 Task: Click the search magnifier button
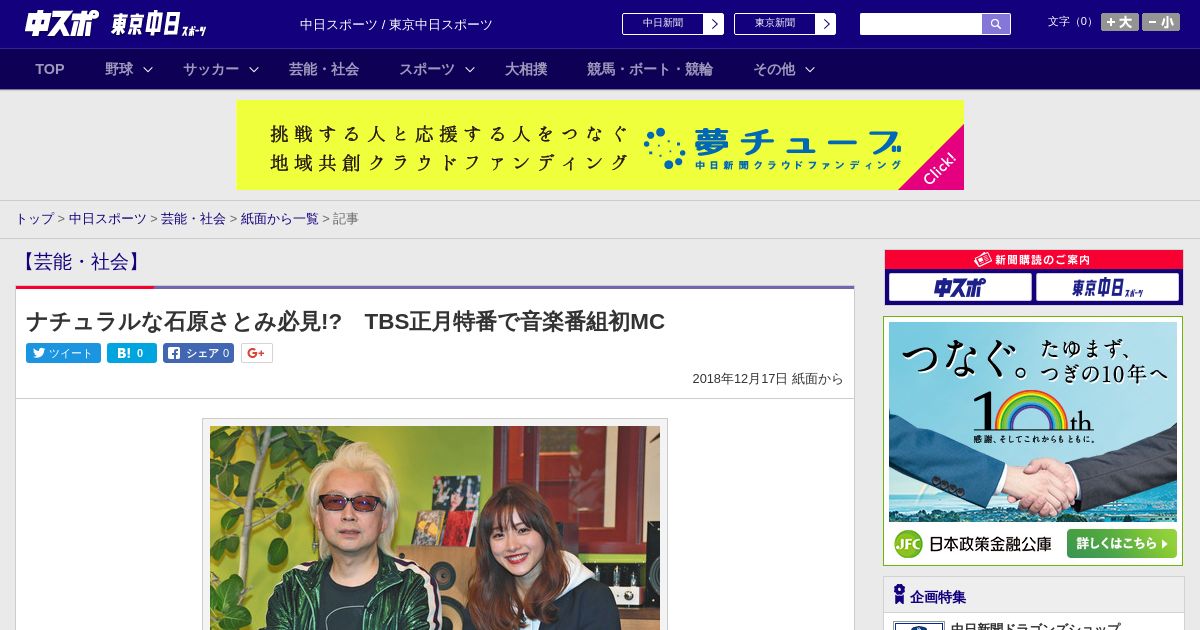coord(996,24)
